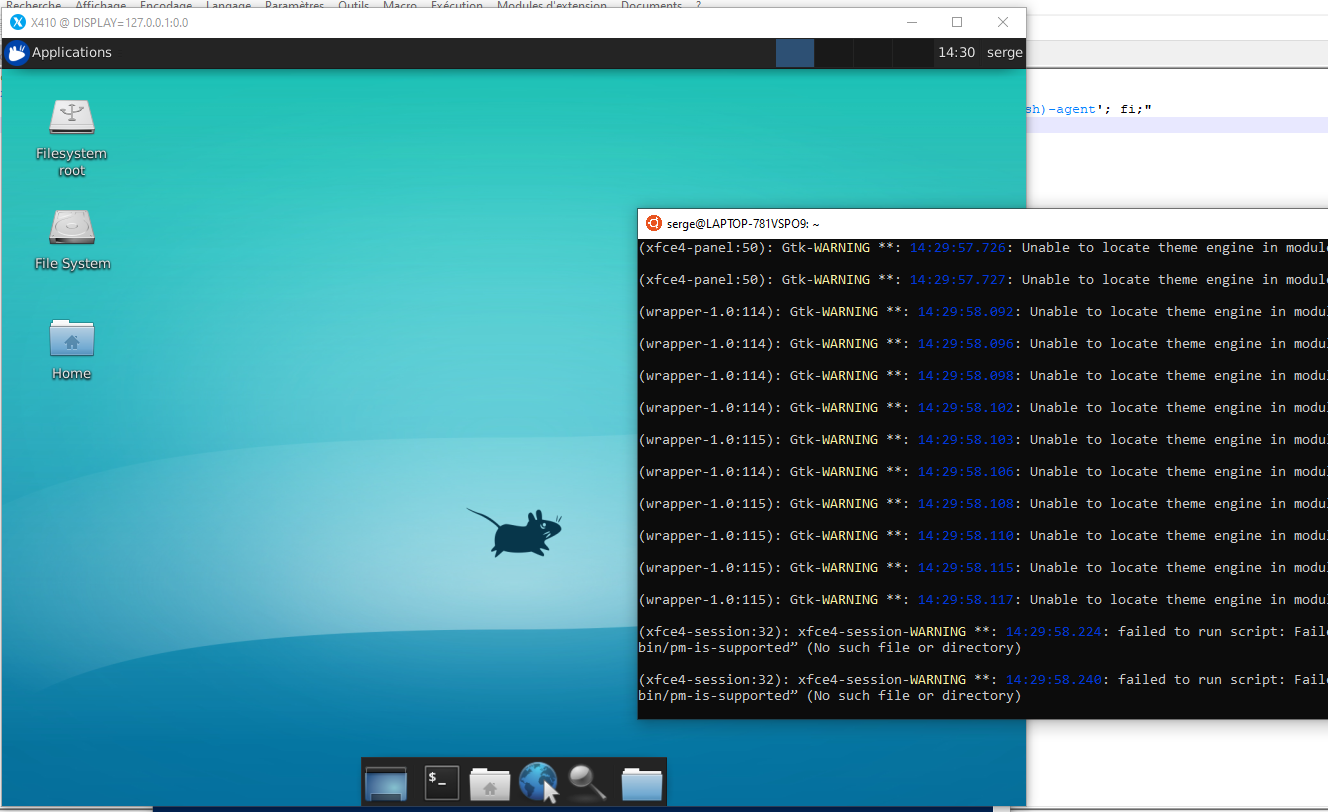
Task: Switch to the second workspace in the switcher
Action: point(833,53)
